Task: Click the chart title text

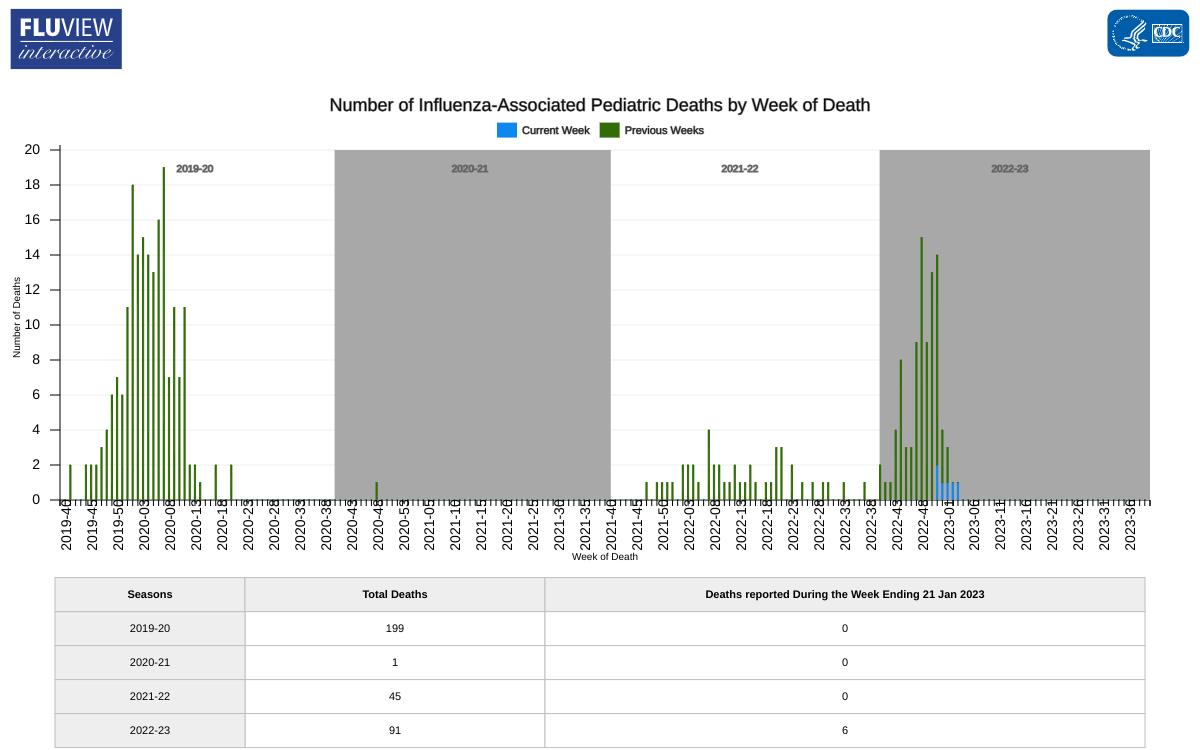Action: (x=600, y=105)
